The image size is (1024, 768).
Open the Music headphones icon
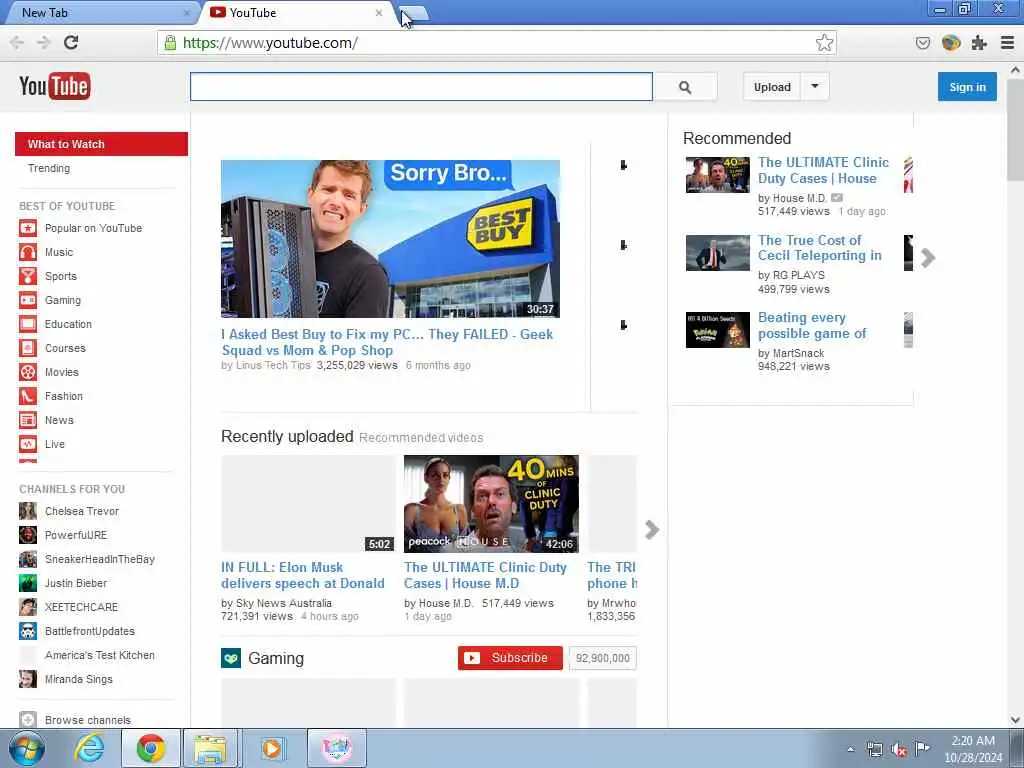coord(27,252)
